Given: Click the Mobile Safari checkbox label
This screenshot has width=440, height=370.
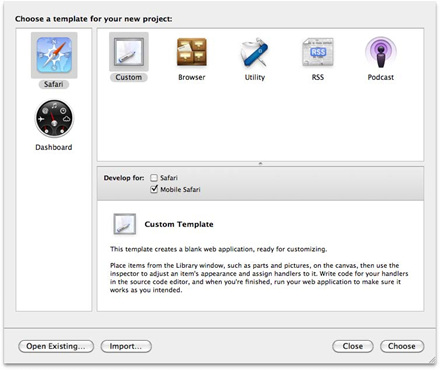Looking at the screenshot, I should coord(180,190).
